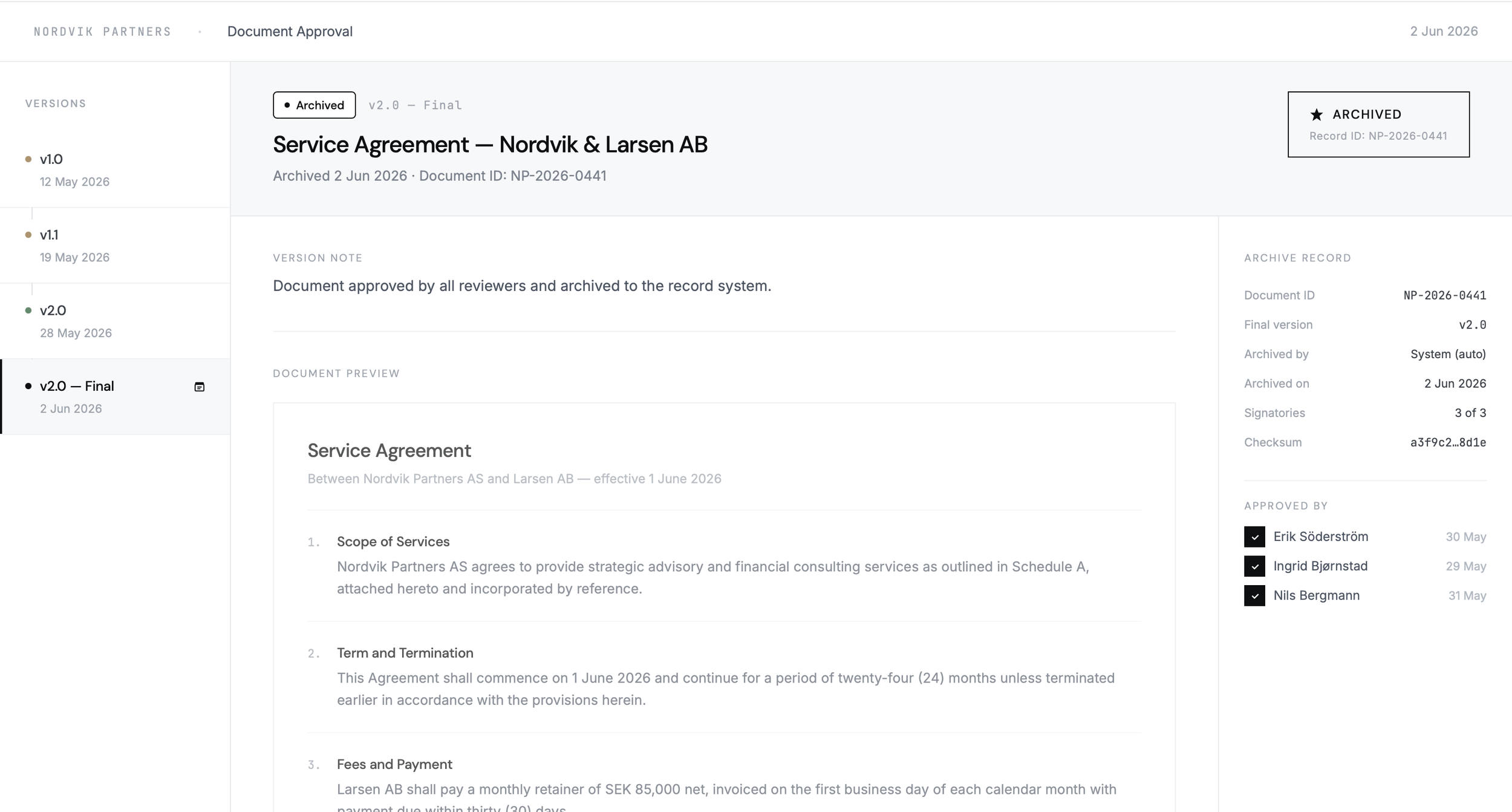1512x812 pixels.
Task: Toggle Ingrid Bjørnstad's approval checkbox
Action: 1254,566
